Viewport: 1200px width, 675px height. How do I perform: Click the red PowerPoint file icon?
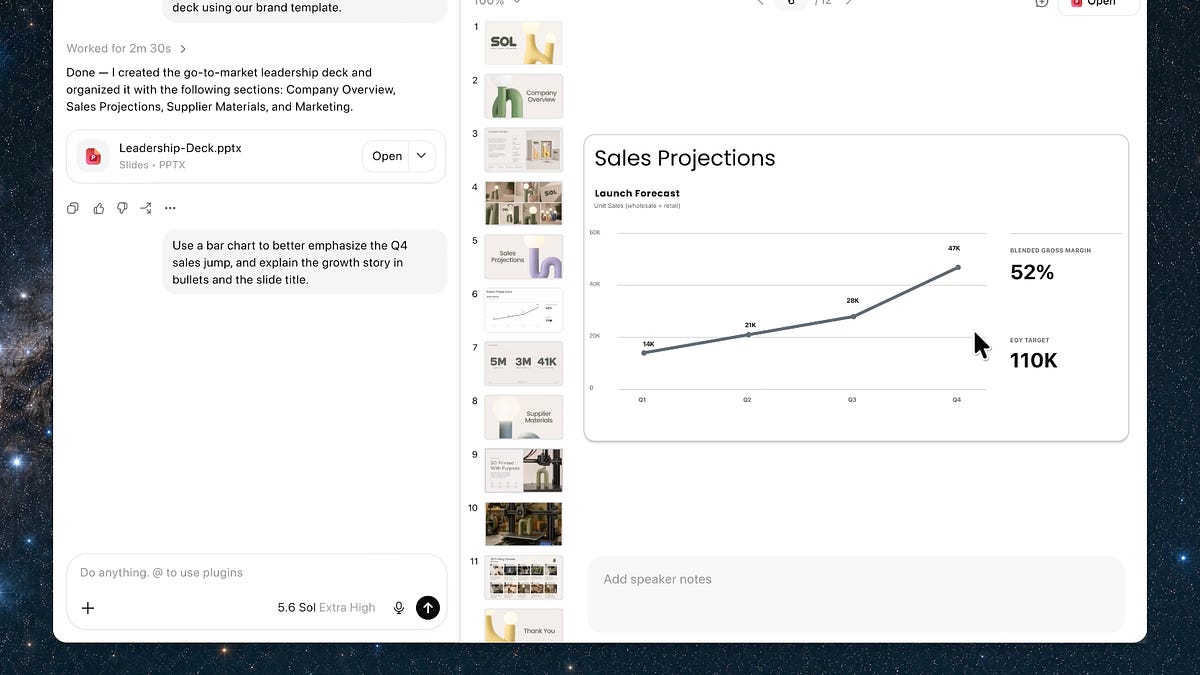point(93,156)
